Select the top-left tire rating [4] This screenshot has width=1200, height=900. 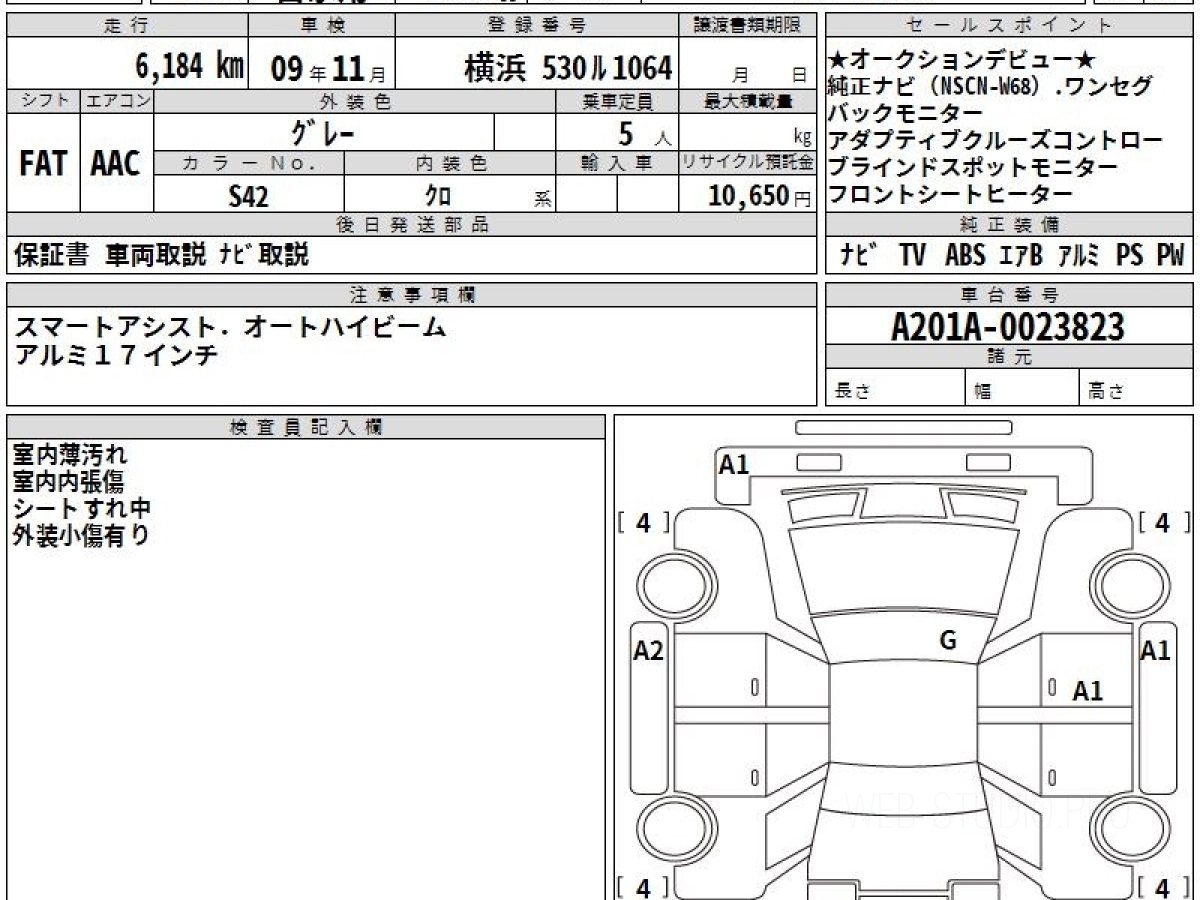point(643,522)
